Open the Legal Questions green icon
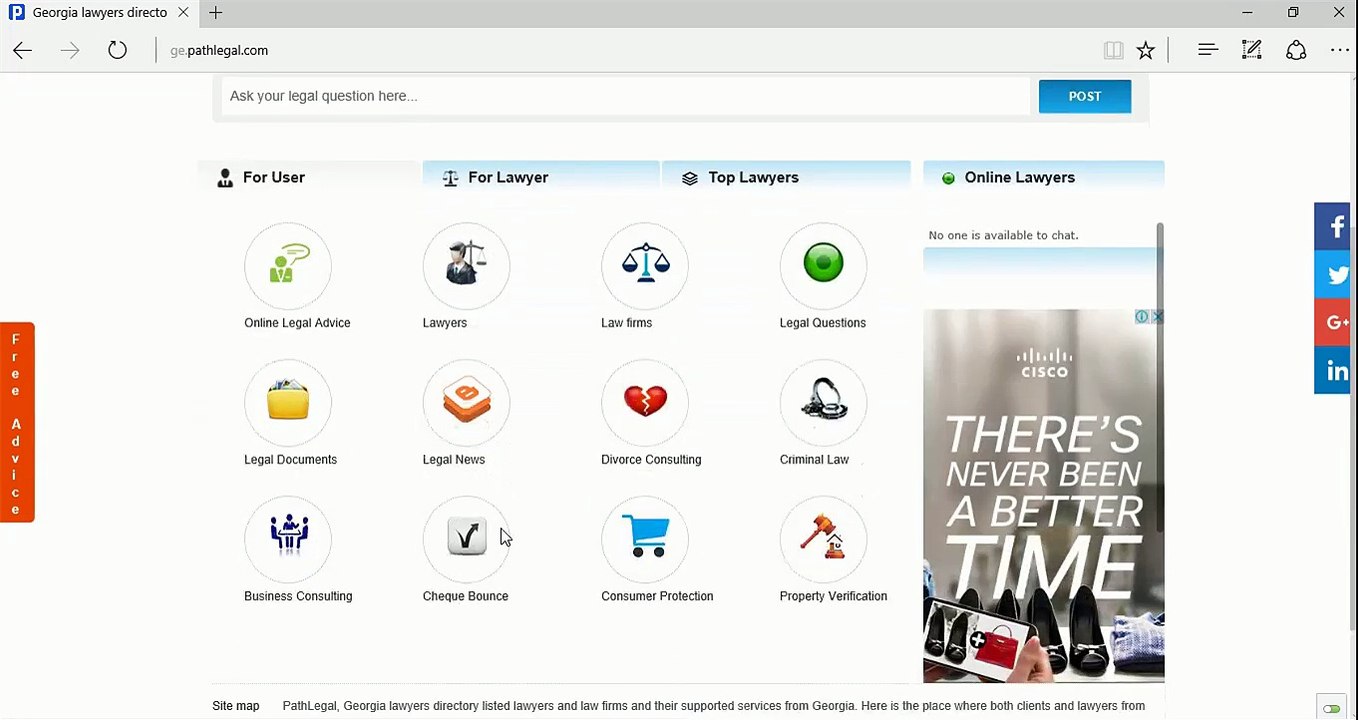This screenshot has height=720, width=1358. (823, 266)
